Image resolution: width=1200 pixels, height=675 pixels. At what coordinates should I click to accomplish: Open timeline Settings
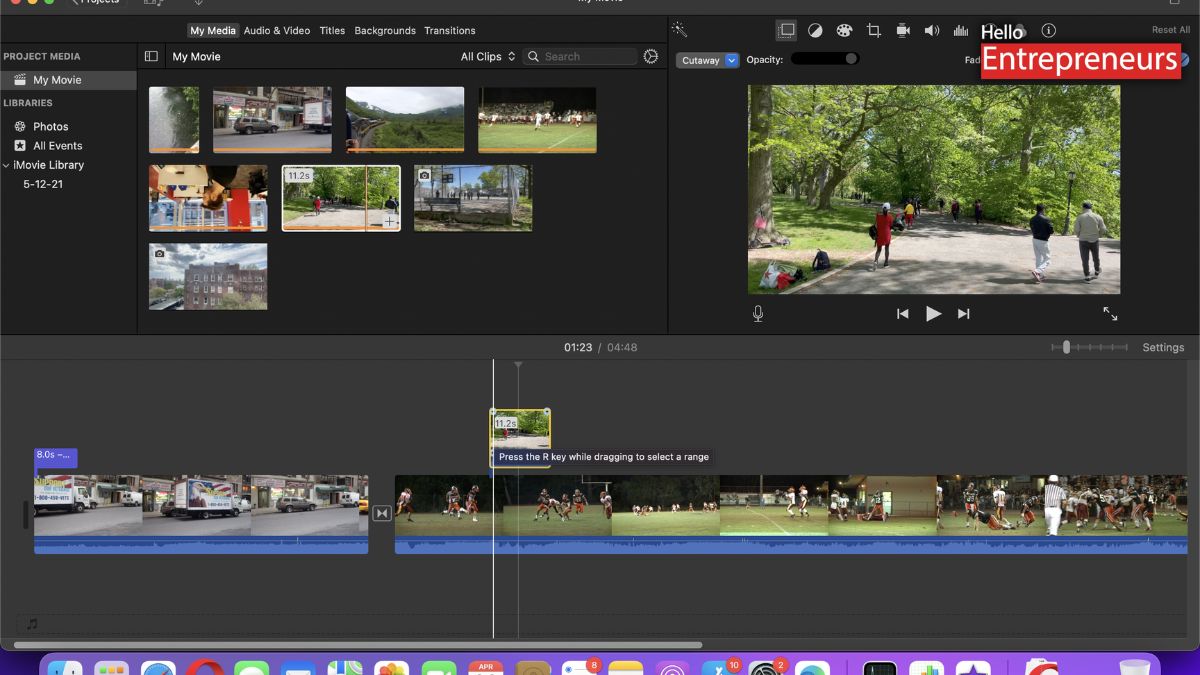1163,348
